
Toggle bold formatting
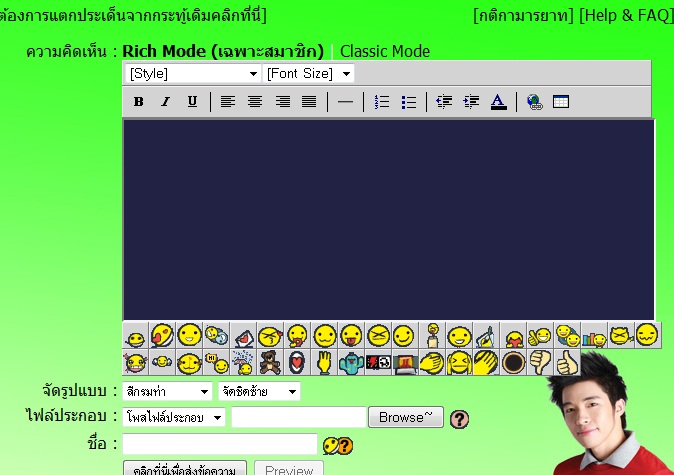[x=138, y=102]
